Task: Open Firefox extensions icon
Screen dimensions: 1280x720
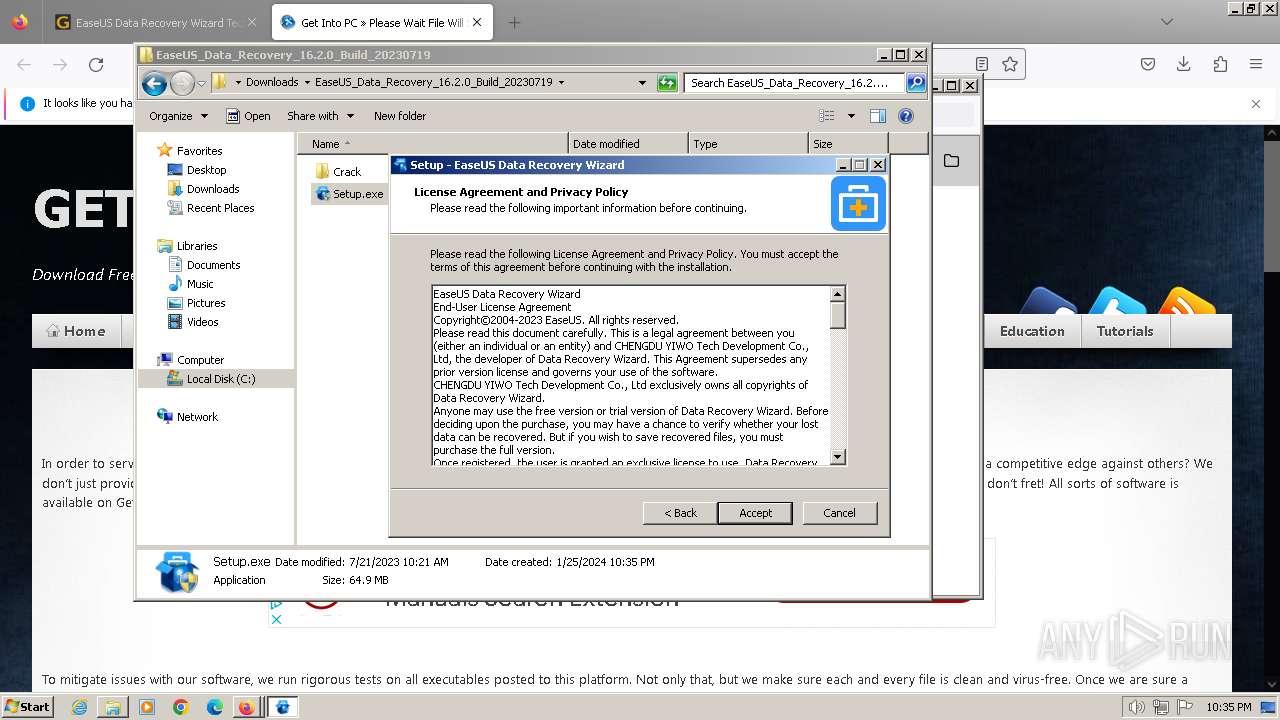Action: pos(1220,64)
